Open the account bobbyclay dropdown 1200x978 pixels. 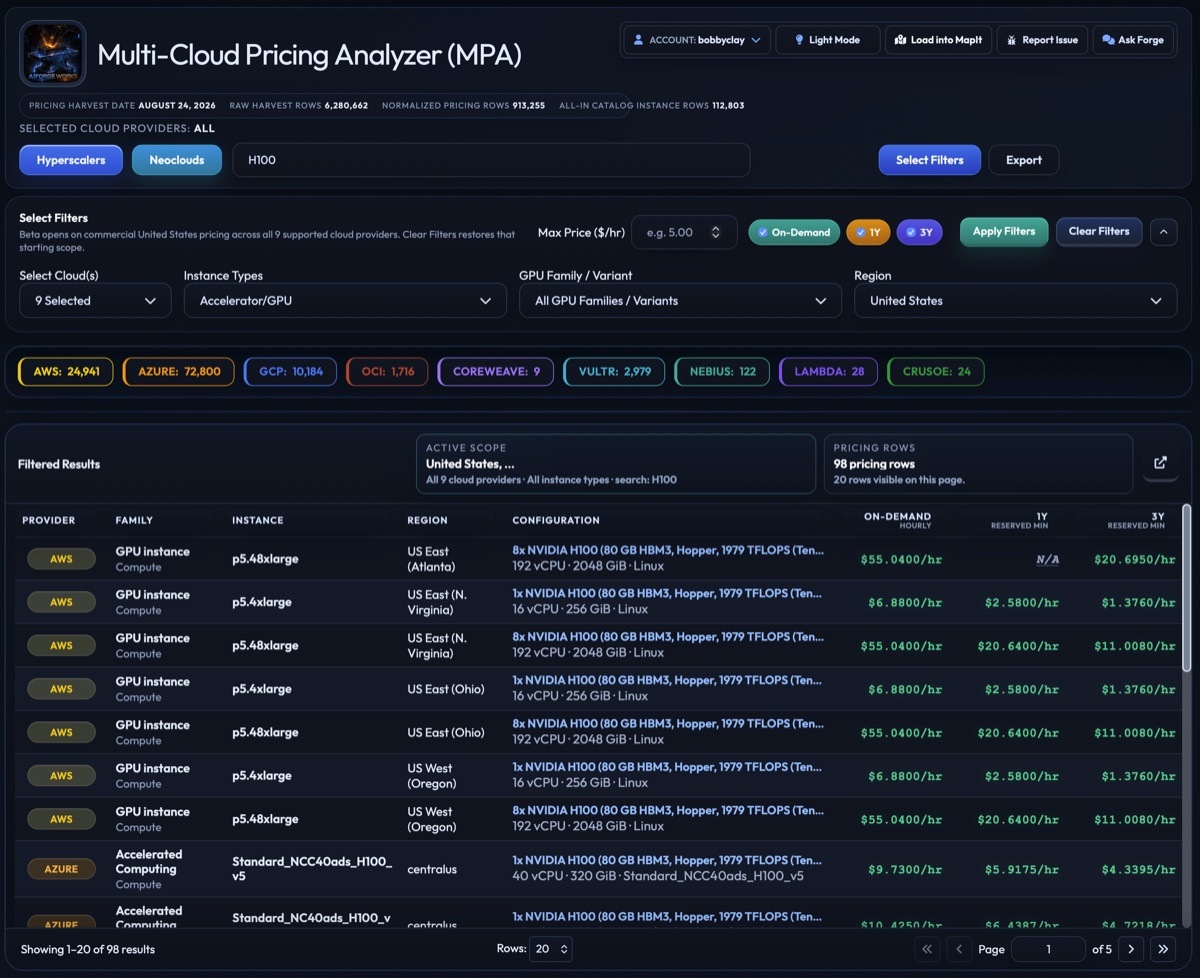[x=696, y=40]
